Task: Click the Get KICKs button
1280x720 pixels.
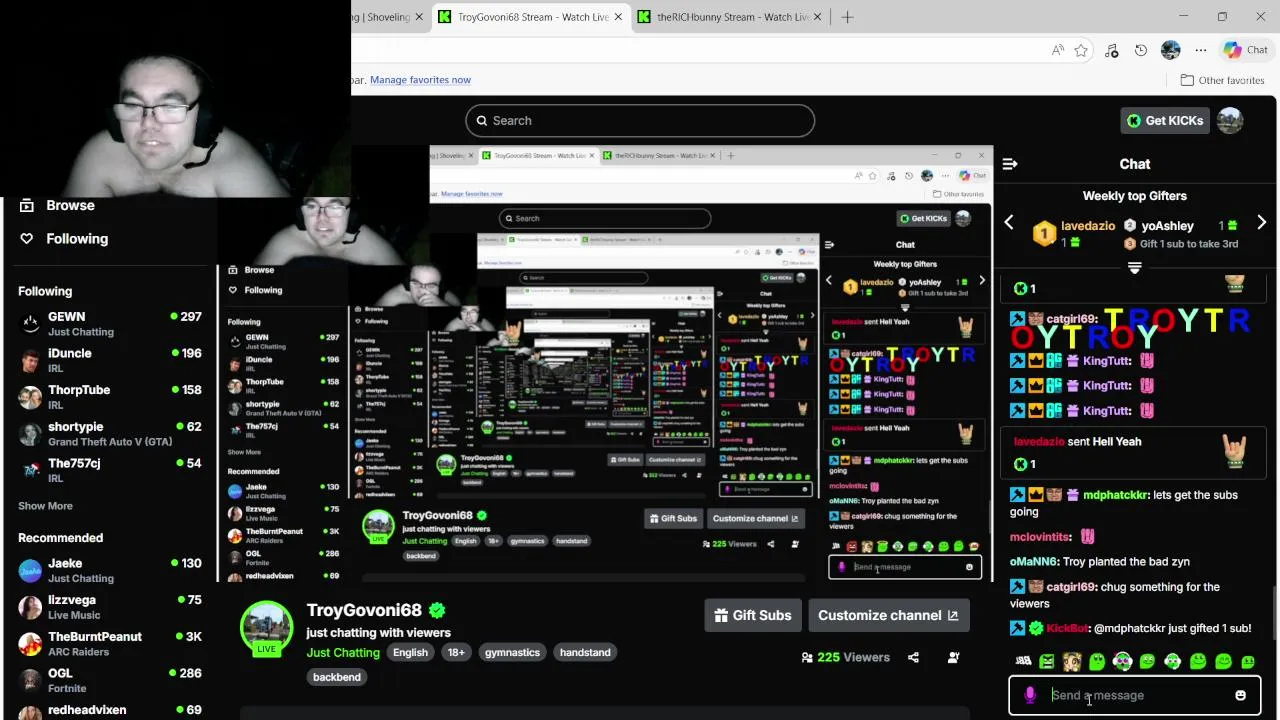Action: pyautogui.click(x=1164, y=120)
